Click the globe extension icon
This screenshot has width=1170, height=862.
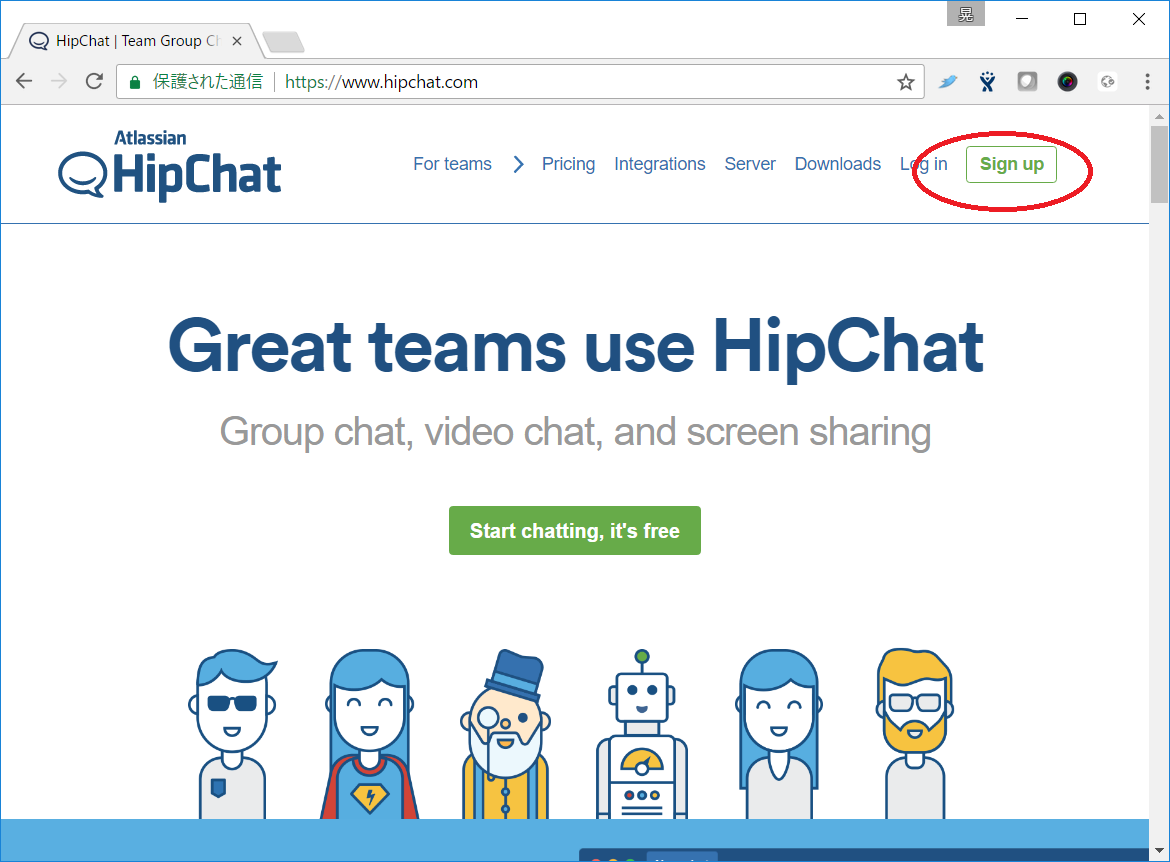pyautogui.click(x=1107, y=82)
